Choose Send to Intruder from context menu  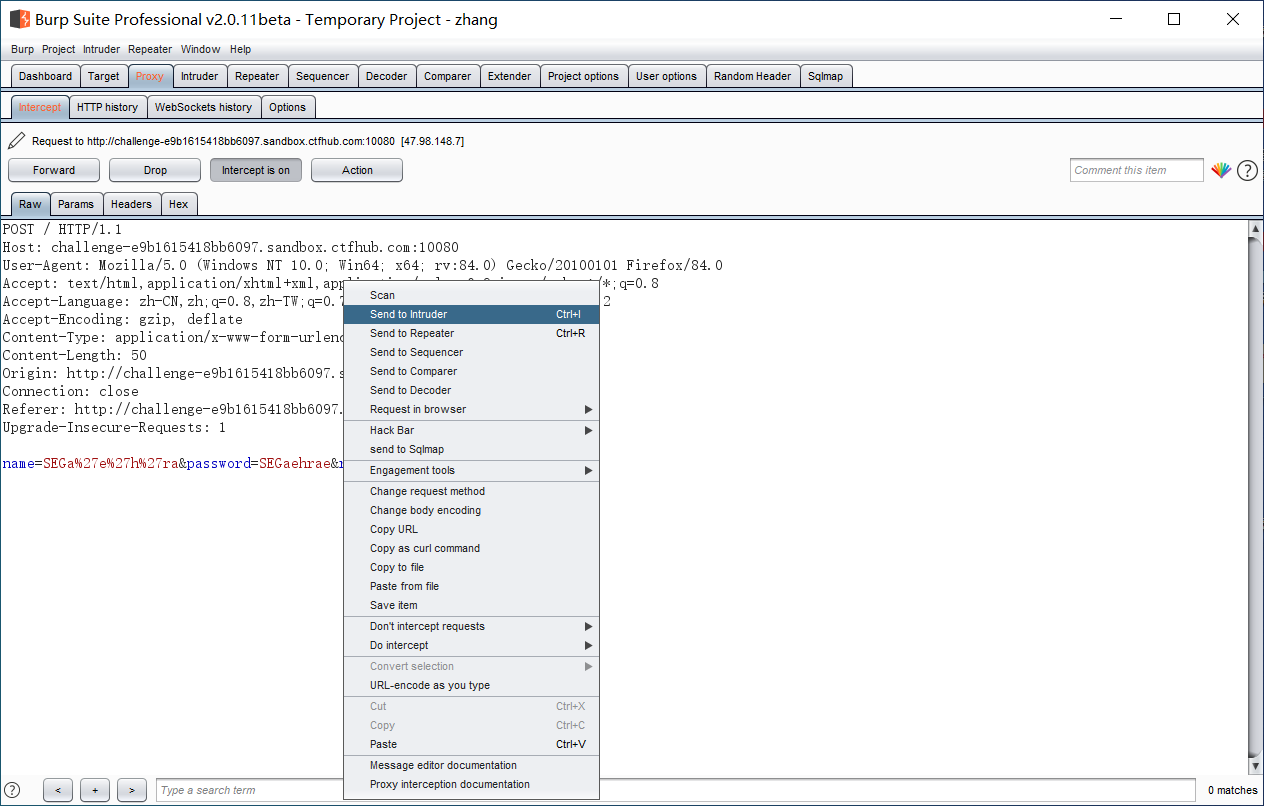point(471,314)
